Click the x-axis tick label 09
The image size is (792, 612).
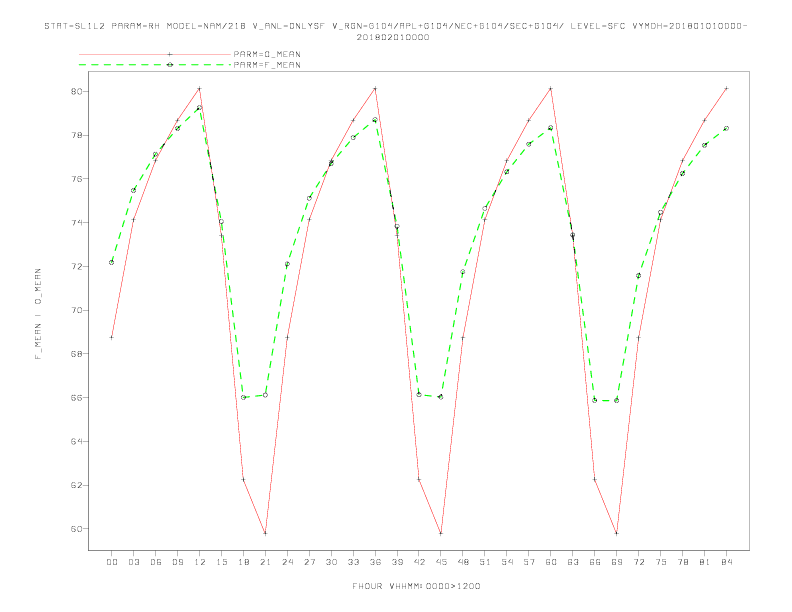click(177, 562)
